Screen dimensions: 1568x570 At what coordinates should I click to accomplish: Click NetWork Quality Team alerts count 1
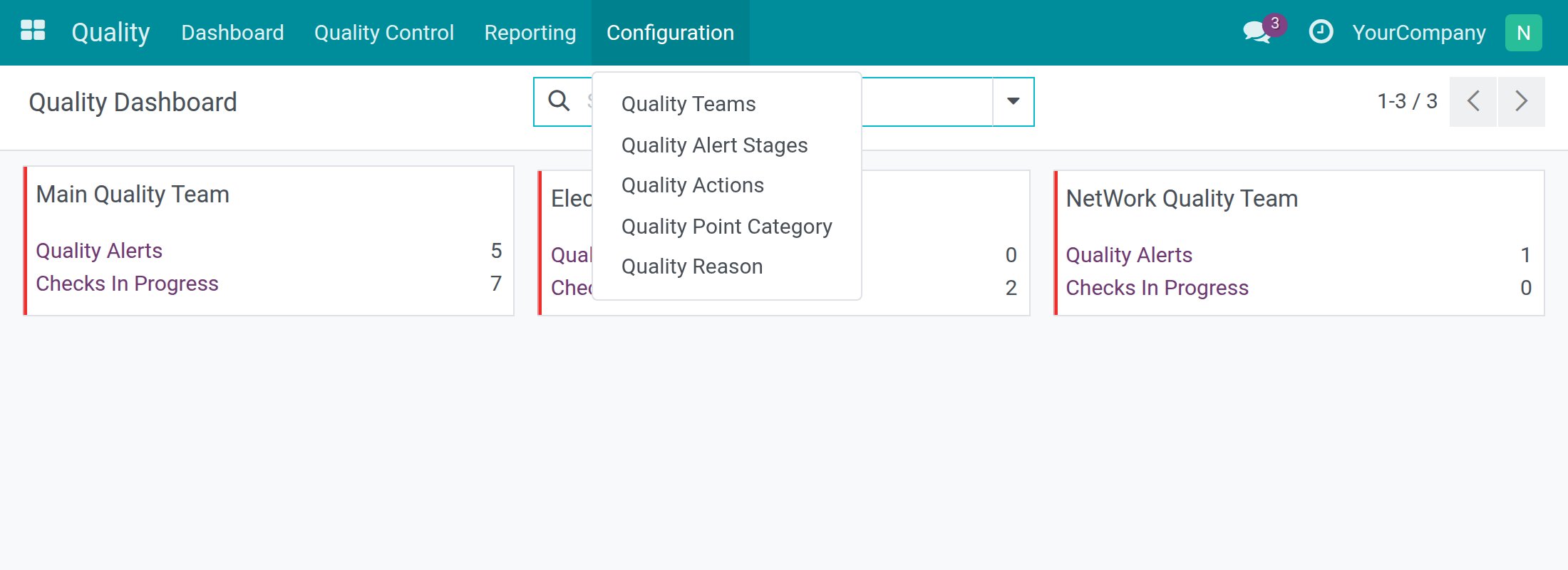tap(1525, 255)
